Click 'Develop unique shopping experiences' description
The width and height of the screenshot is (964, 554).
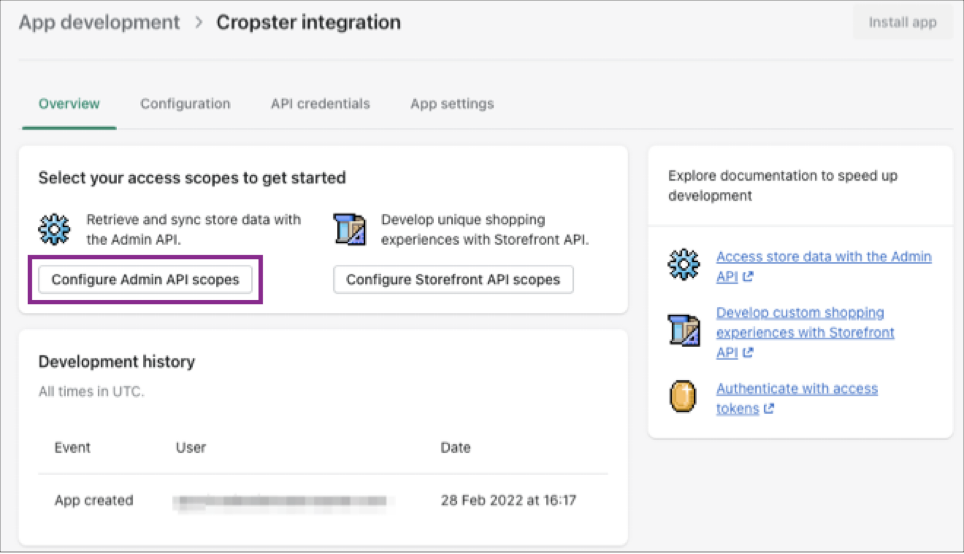(x=484, y=229)
